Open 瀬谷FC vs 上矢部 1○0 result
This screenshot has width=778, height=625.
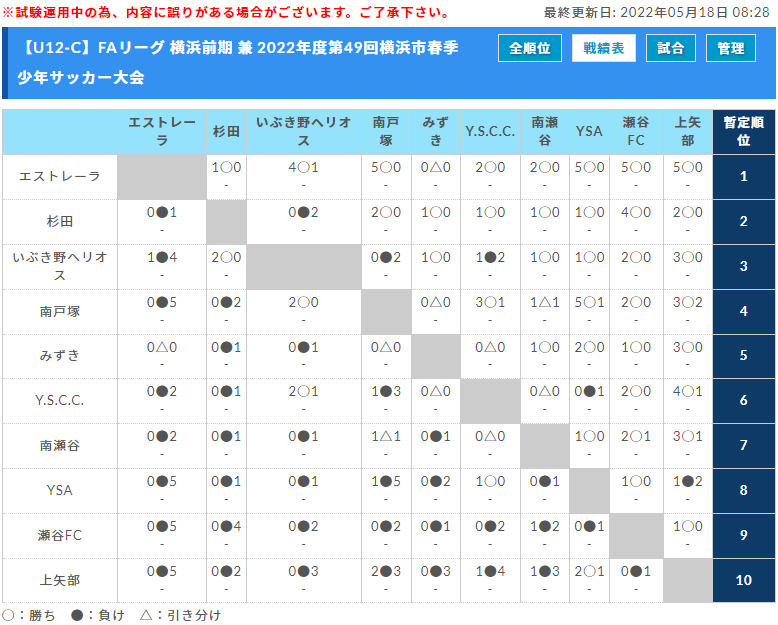688,526
